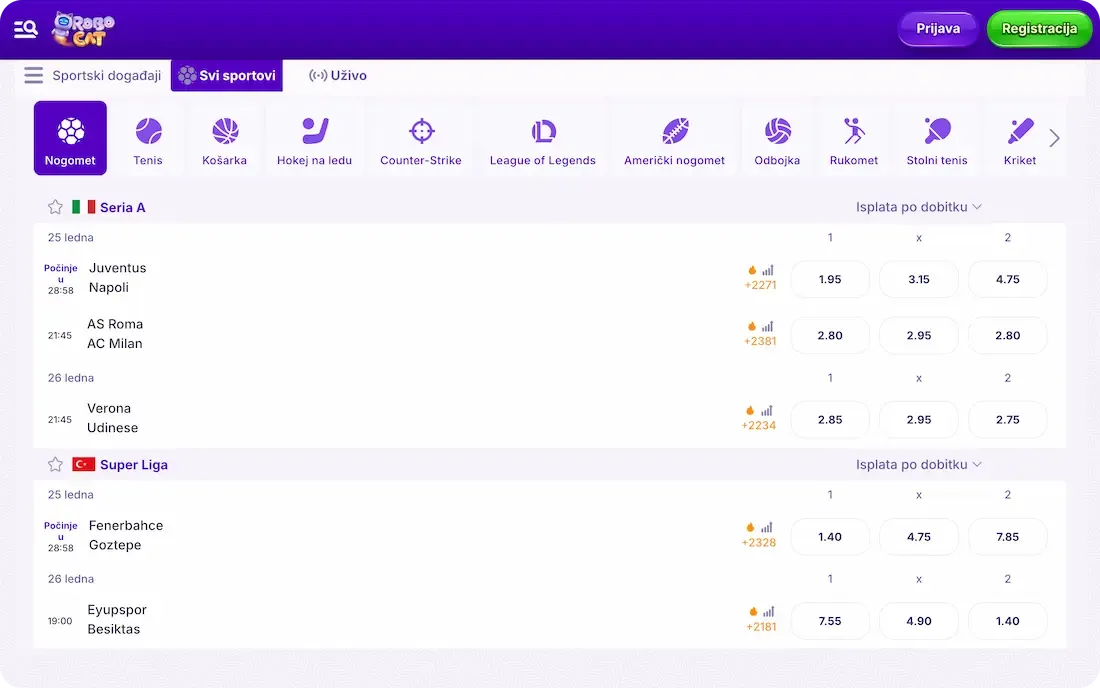Image resolution: width=1100 pixels, height=688 pixels.
Task: Select Juventus win odds 1.95
Action: (x=830, y=280)
